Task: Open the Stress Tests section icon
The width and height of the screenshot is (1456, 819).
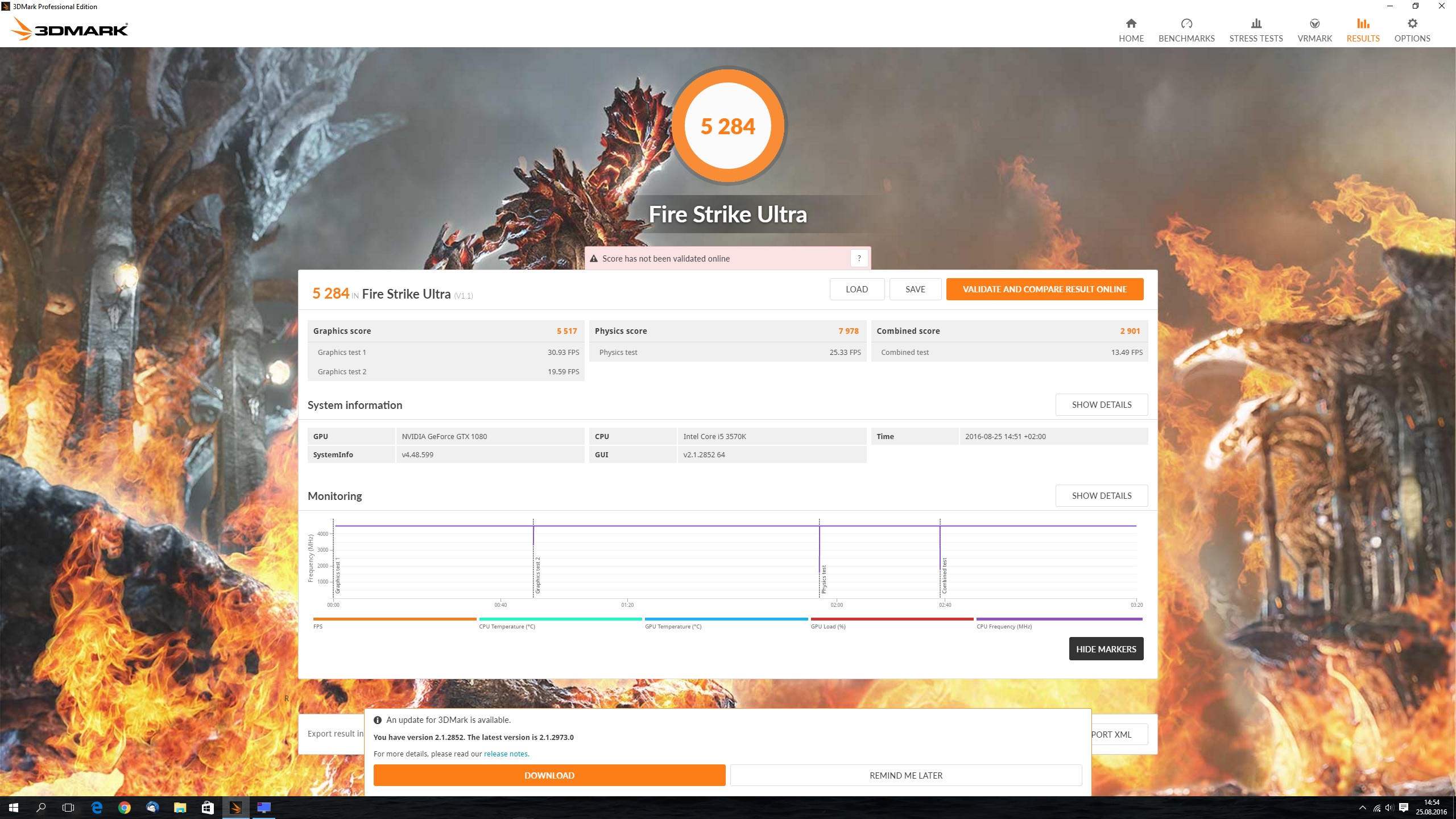Action: (1256, 23)
